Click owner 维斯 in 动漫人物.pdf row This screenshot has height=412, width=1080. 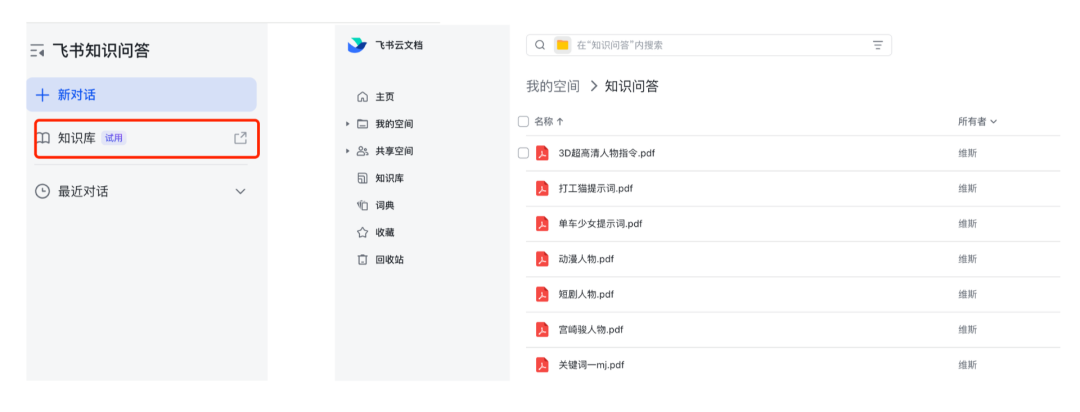pos(967,259)
